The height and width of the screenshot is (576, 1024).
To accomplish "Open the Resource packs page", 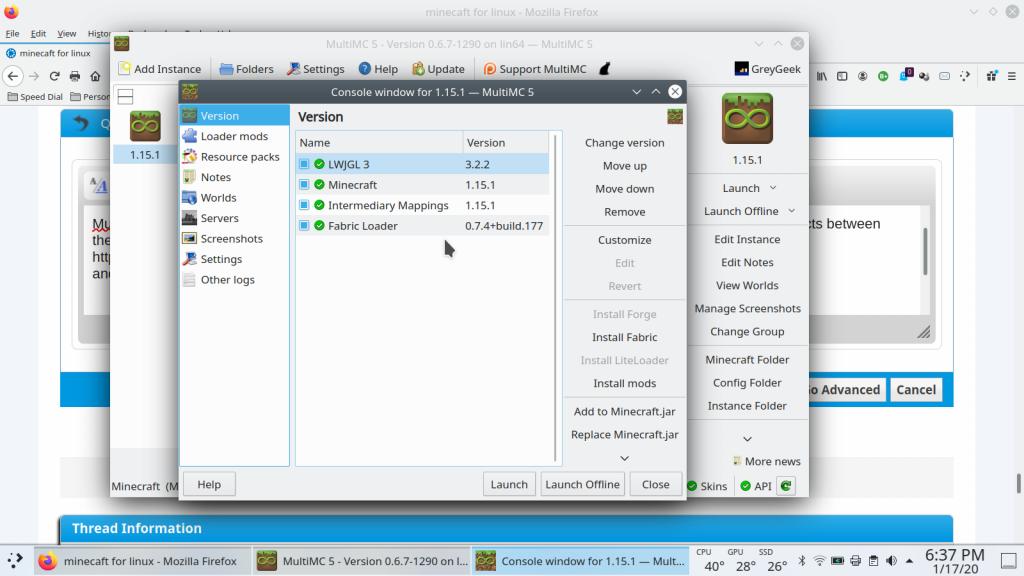I will (234, 157).
